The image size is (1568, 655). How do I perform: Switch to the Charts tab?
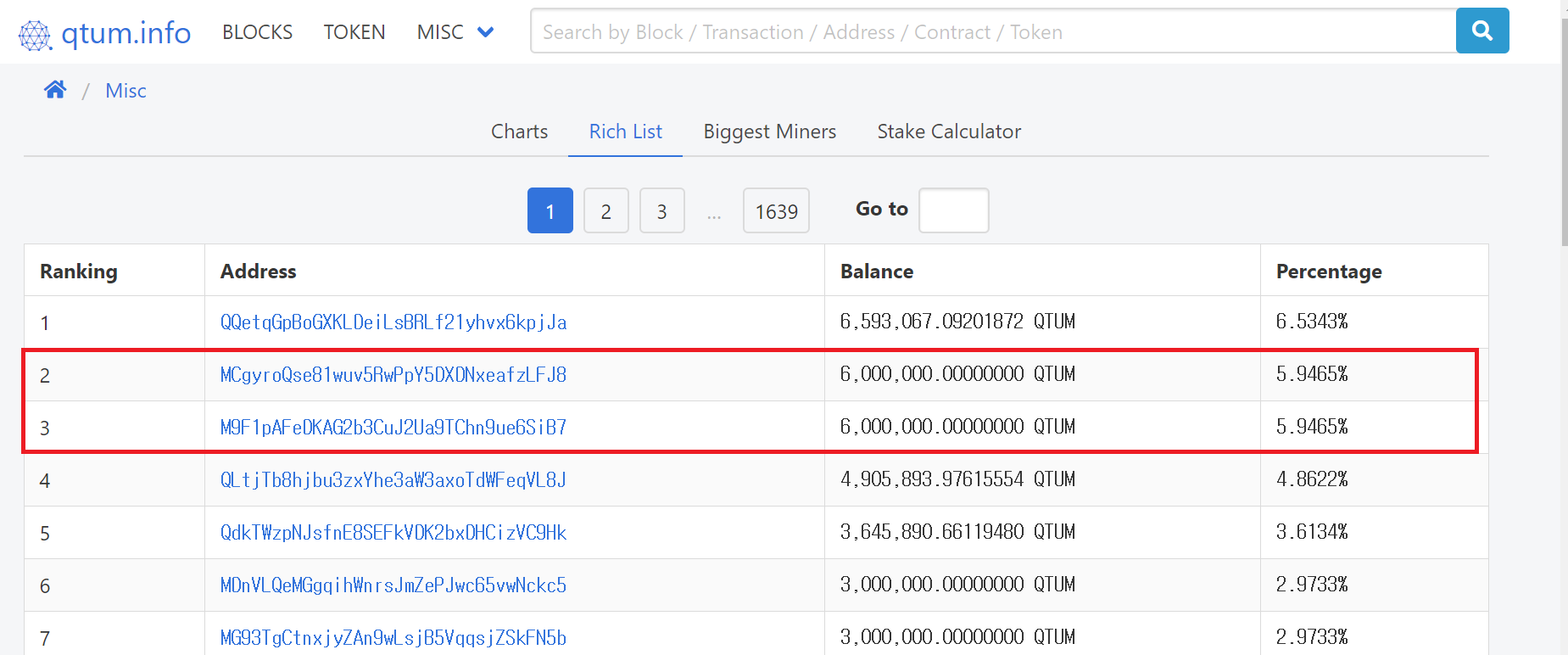click(x=519, y=132)
